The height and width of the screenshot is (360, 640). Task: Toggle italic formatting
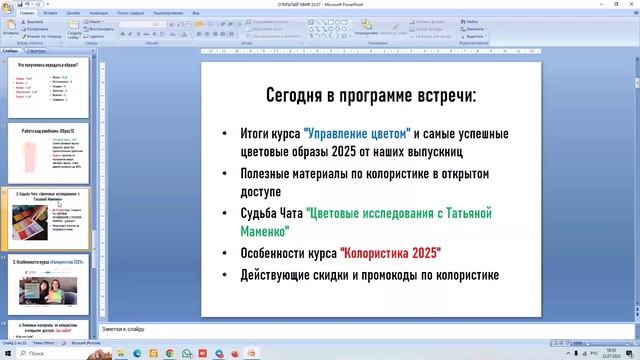[130, 34]
